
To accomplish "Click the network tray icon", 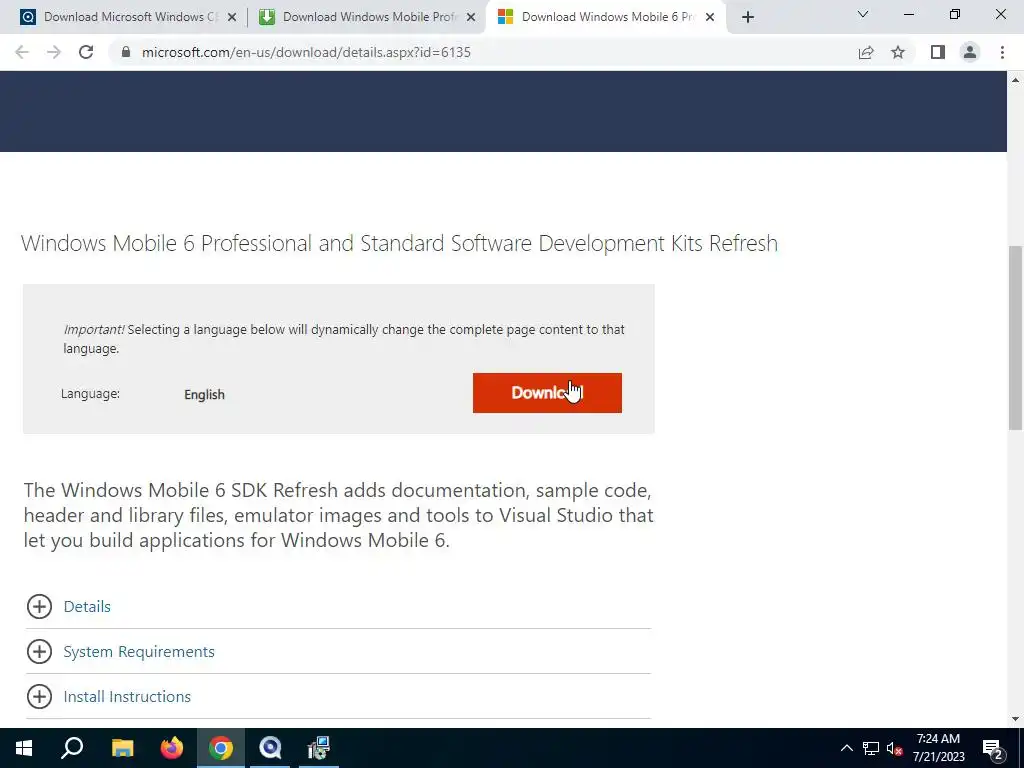I will pos(871,748).
